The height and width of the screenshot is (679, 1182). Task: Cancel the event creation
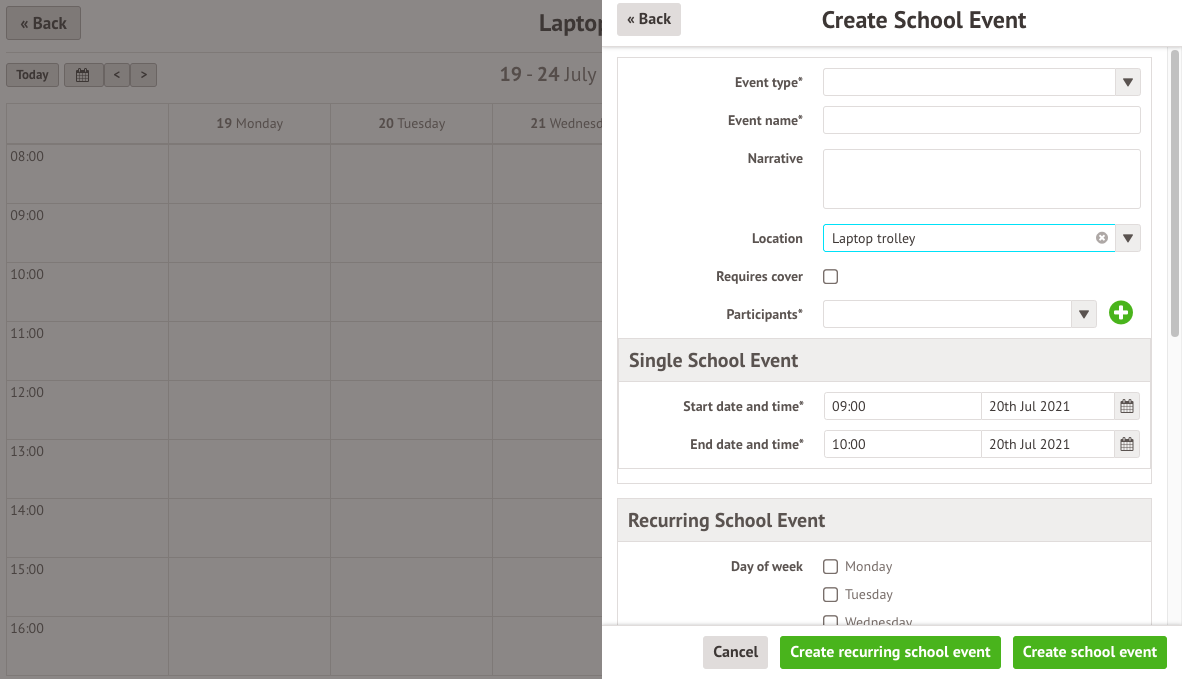[x=735, y=652]
